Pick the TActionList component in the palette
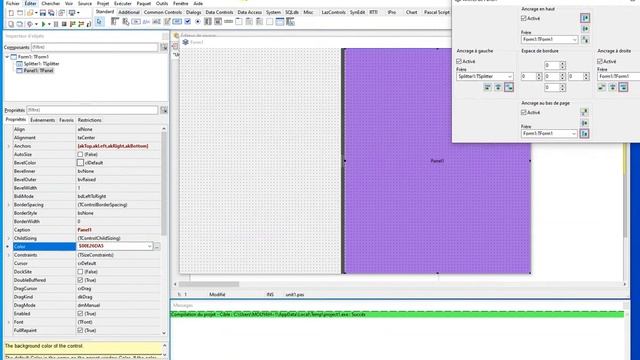 pos(290,22)
